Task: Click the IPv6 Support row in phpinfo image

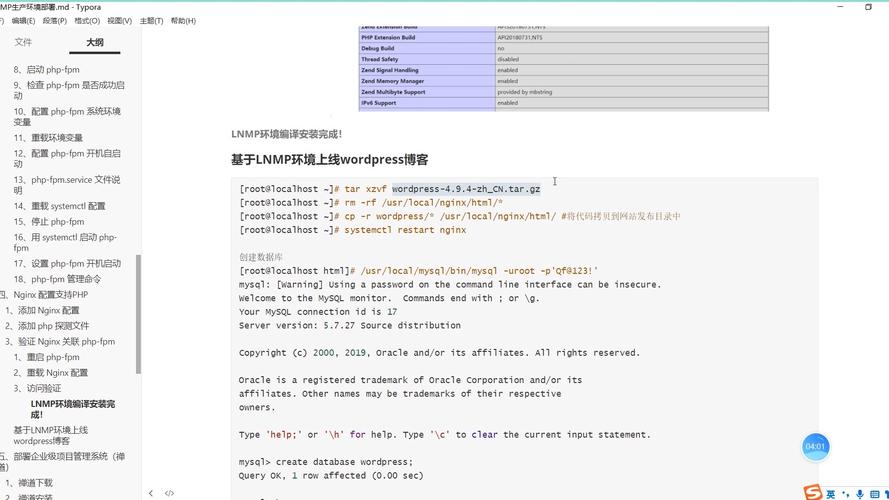Action: click(564, 103)
